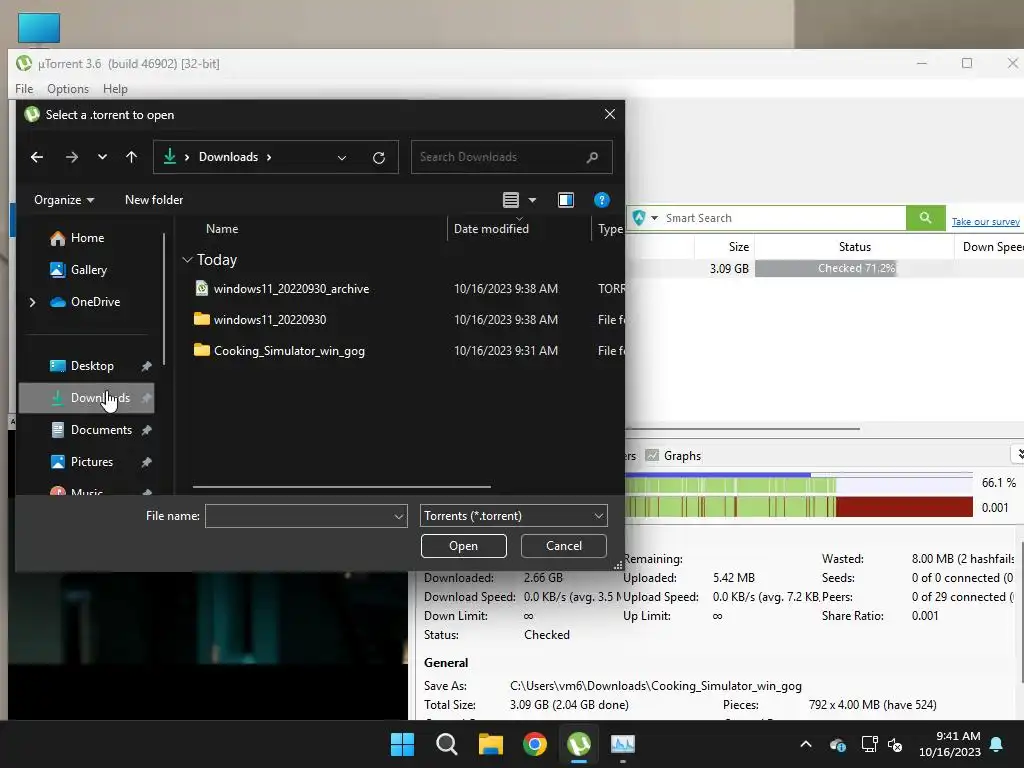Open Windows taskbar Search
1024x768 pixels.
tap(447, 744)
